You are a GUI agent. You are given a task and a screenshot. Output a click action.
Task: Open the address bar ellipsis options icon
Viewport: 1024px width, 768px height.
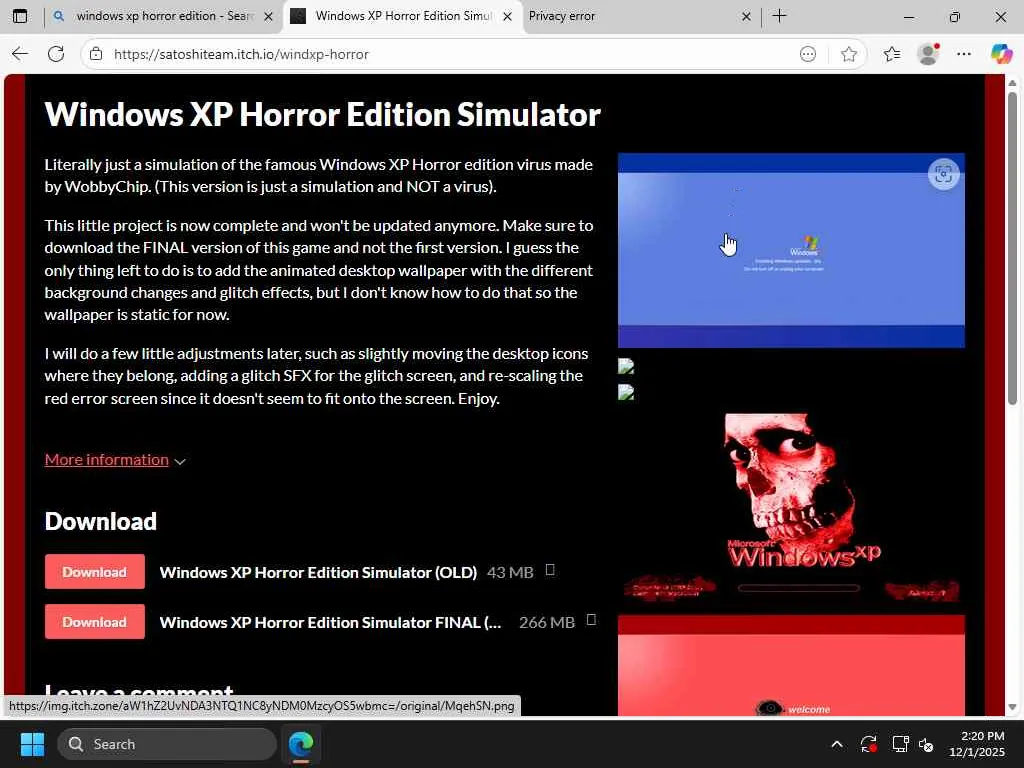pyautogui.click(x=808, y=54)
